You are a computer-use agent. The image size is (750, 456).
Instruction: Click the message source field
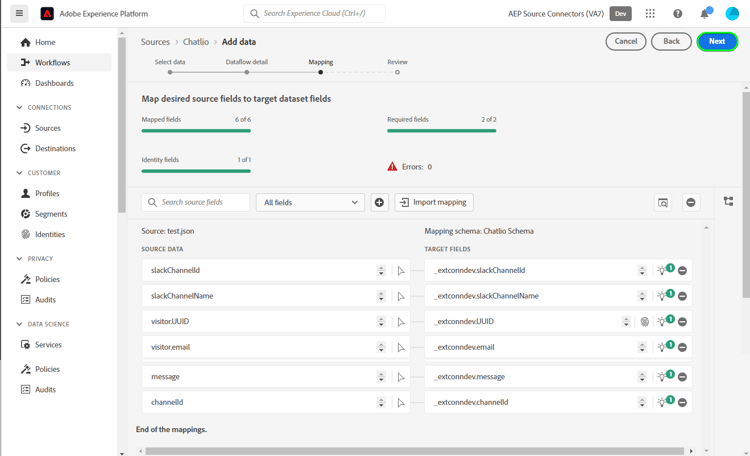click(276, 377)
